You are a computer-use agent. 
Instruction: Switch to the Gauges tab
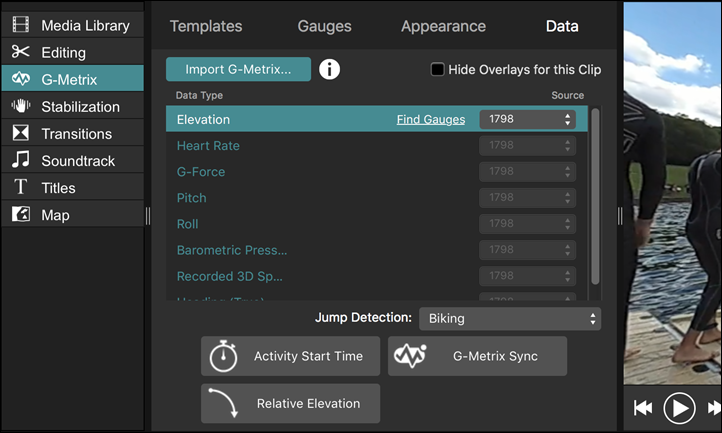point(324,26)
